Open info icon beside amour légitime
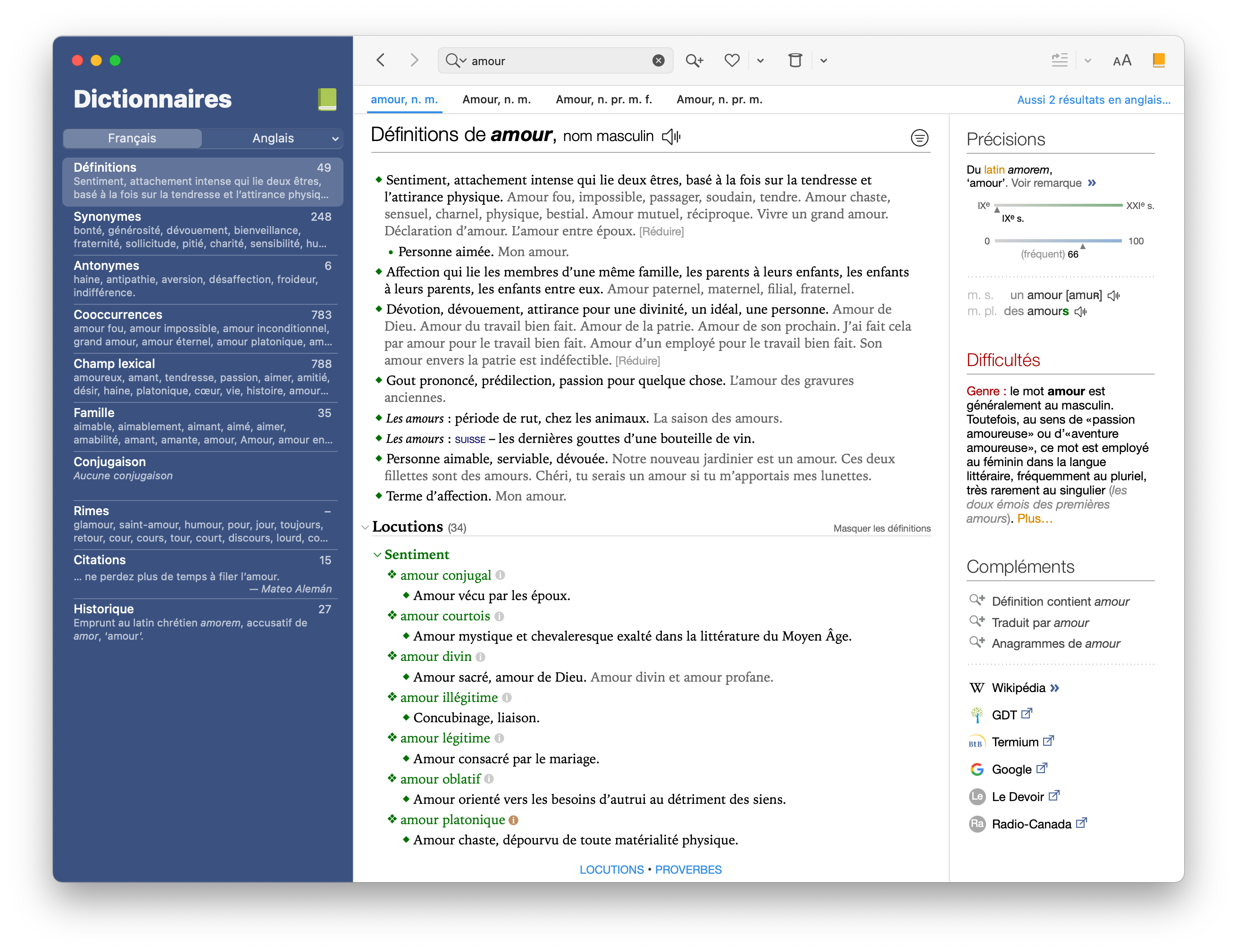Image resolution: width=1237 pixels, height=952 pixels. click(x=499, y=738)
